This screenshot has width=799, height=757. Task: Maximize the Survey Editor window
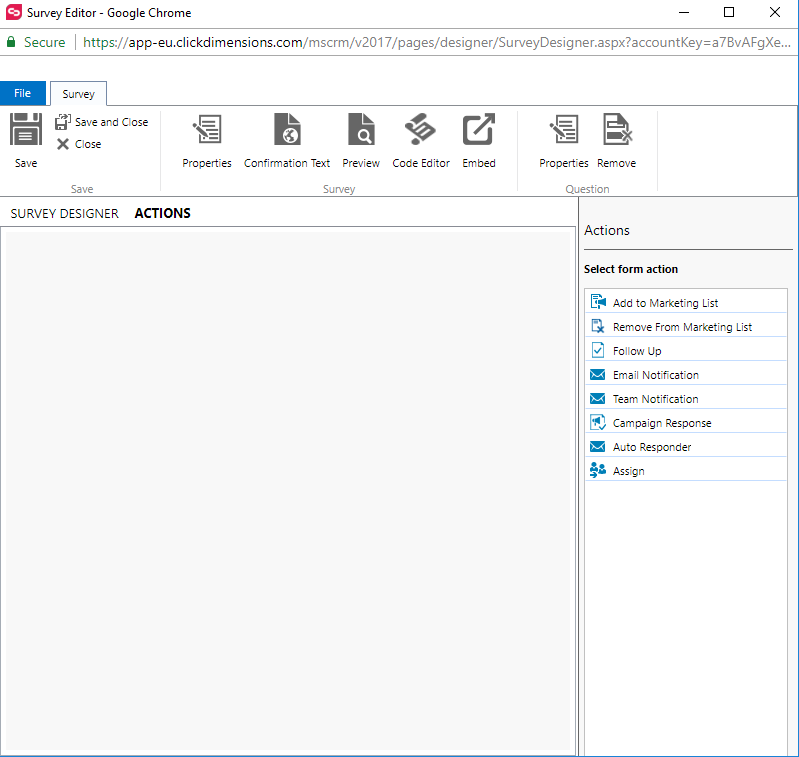pyautogui.click(x=729, y=12)
